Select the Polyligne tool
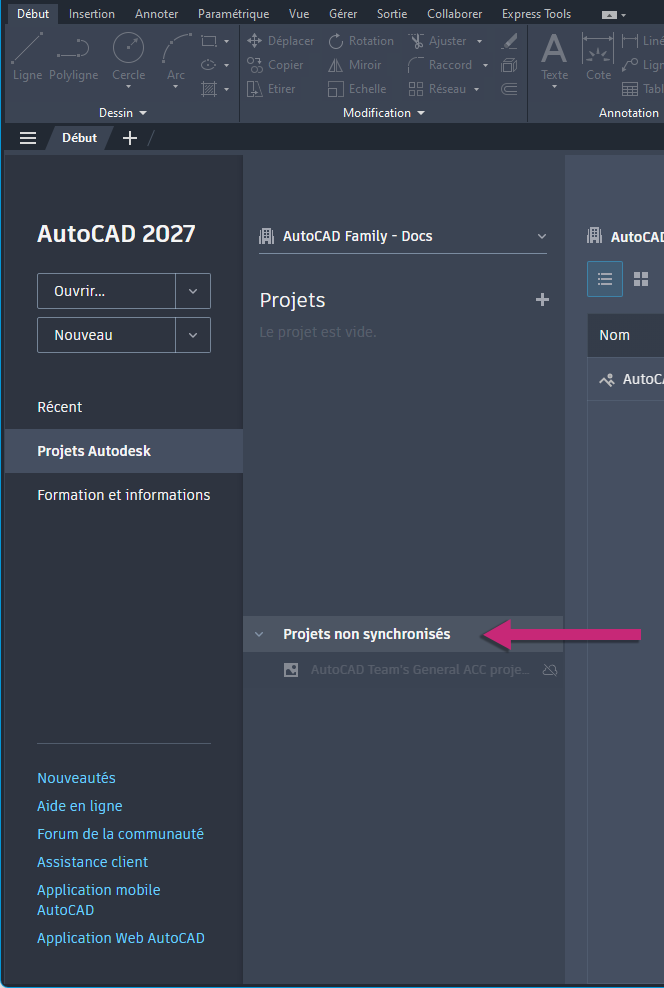 pyautogui.click(x=73, y=56)
